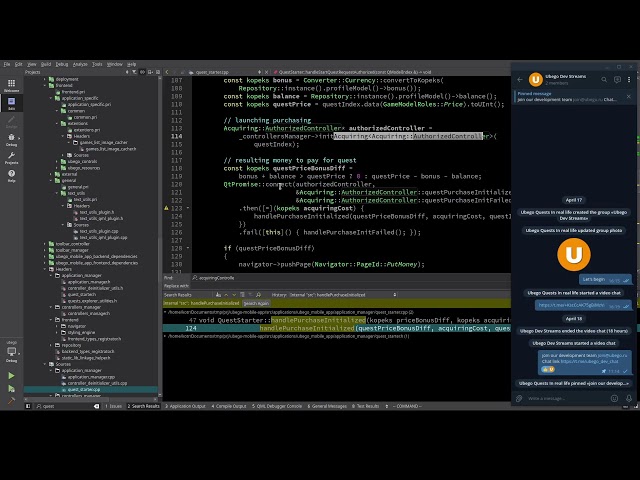This screenshot has height=480, width=640.
Task: Open Telegram comments panel icon
Action: point(617,79)
